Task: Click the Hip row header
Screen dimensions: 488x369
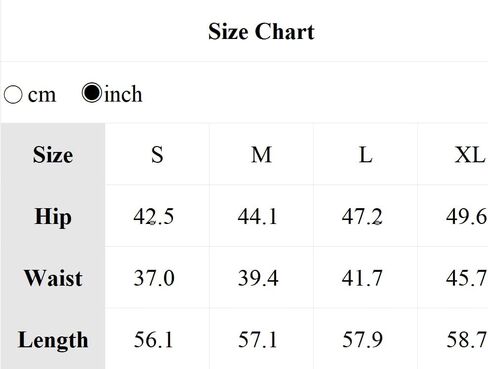Action: coord(53,216)
